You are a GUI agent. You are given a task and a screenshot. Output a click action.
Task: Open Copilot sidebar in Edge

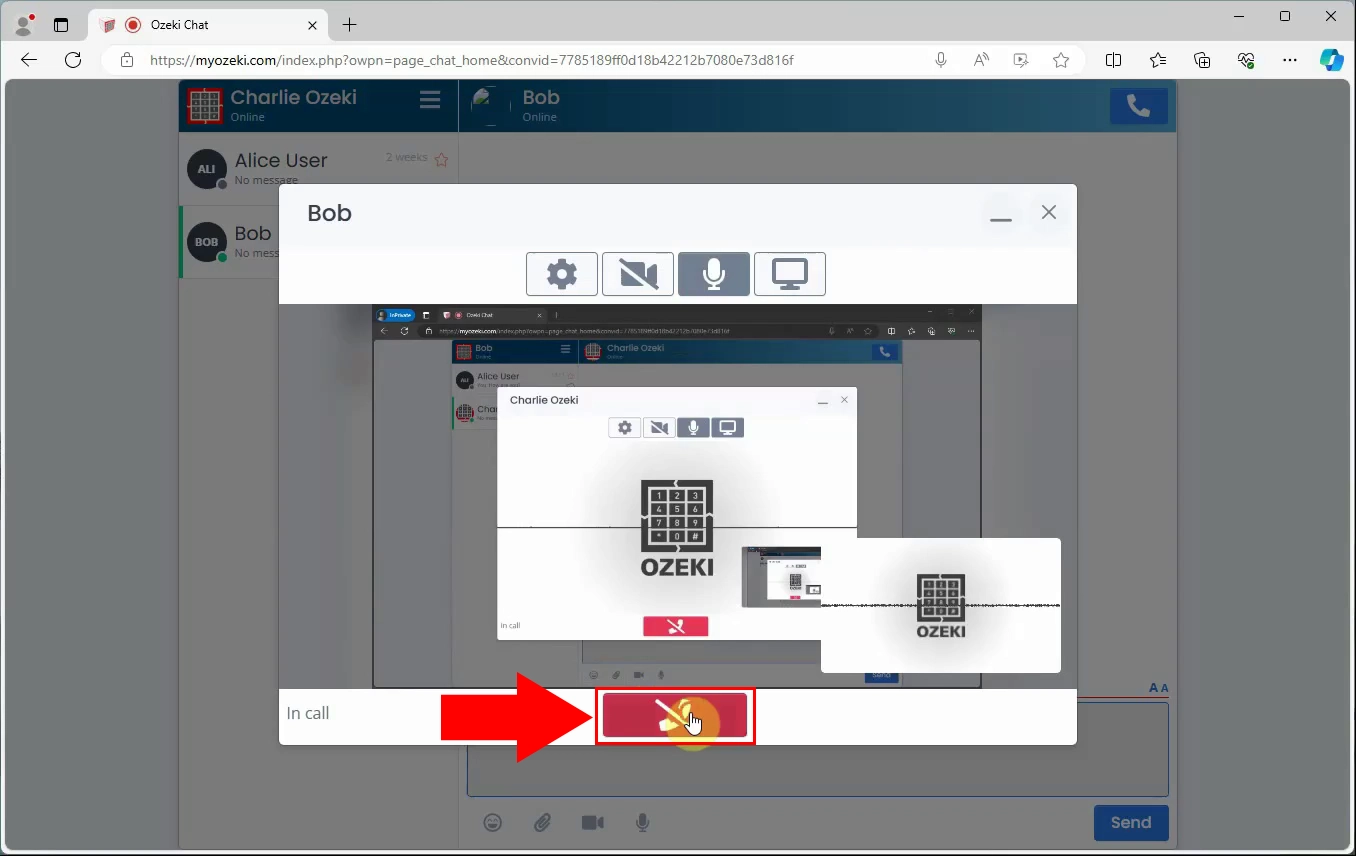(1332, 60)
